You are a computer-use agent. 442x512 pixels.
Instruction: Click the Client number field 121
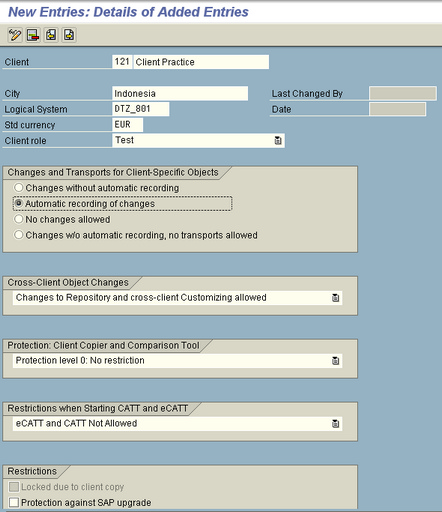[122, 62]
